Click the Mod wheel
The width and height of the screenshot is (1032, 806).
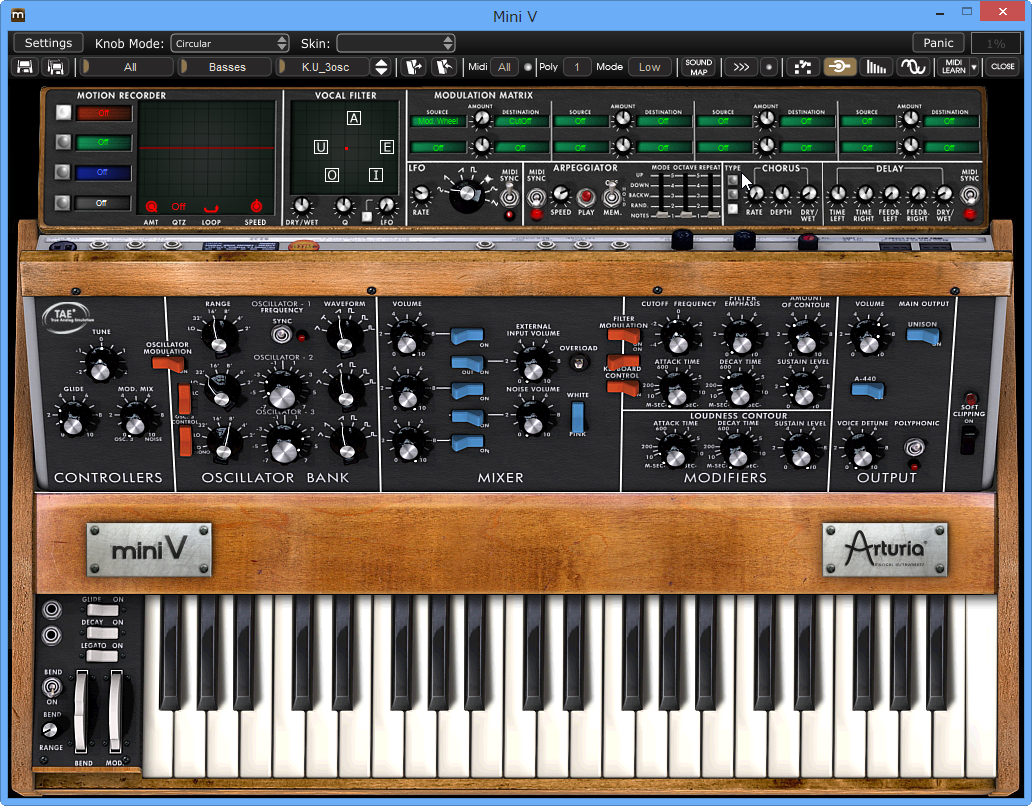tap(116, 711)
